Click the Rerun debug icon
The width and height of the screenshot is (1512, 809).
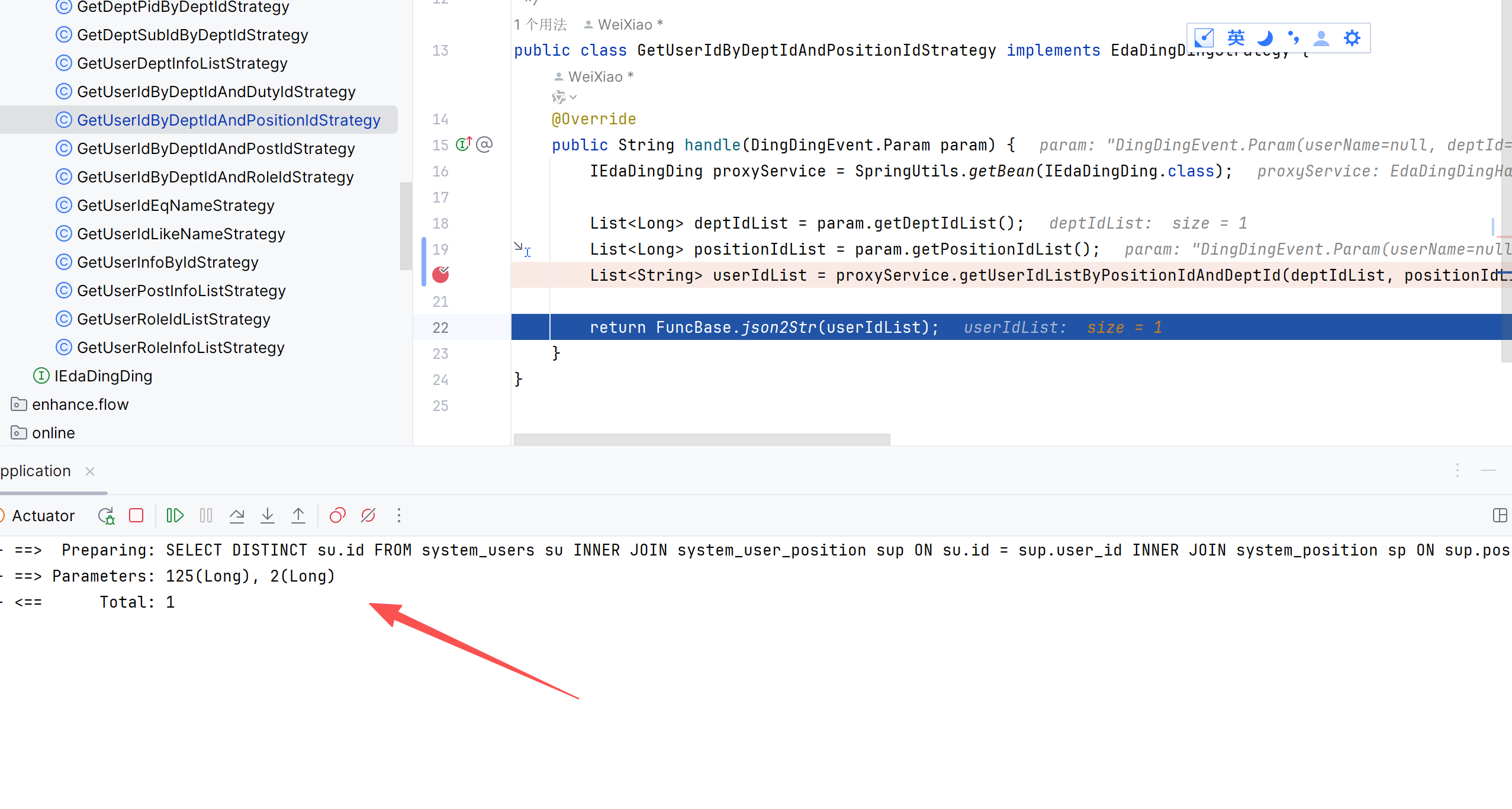pyautogui.click(x=106, y=515)
